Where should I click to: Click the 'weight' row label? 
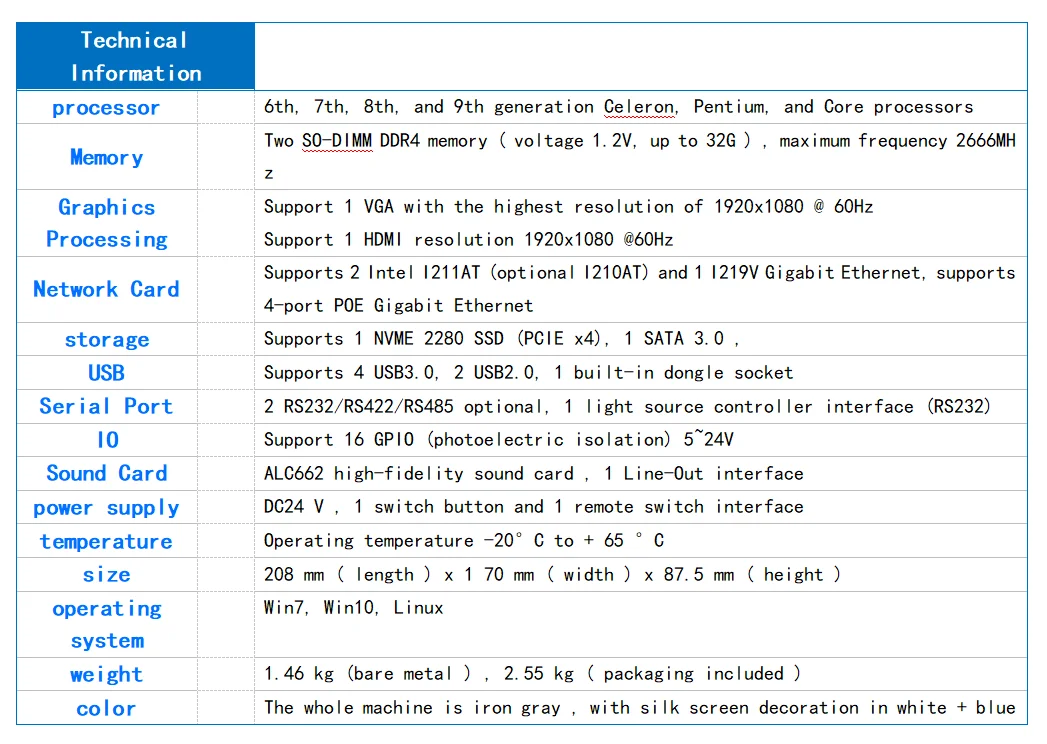107,675
